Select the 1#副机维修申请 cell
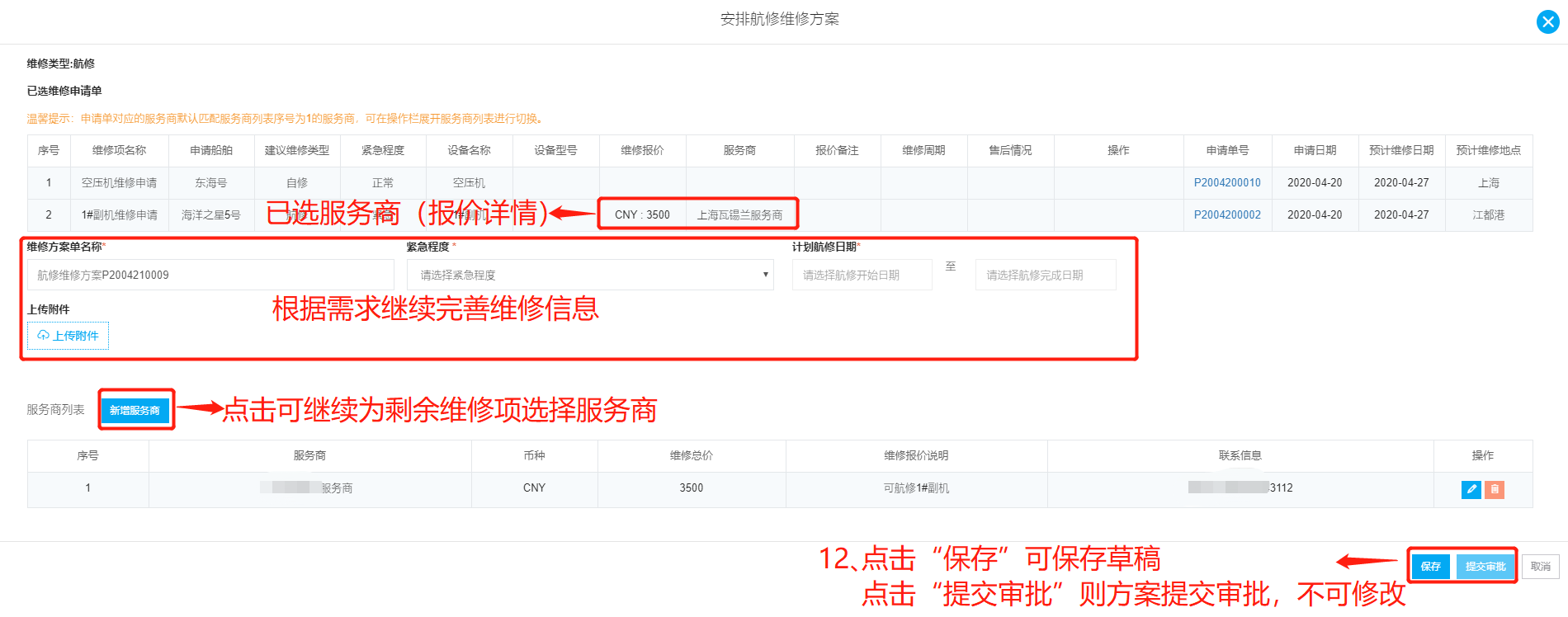 [x=120, y=215]
